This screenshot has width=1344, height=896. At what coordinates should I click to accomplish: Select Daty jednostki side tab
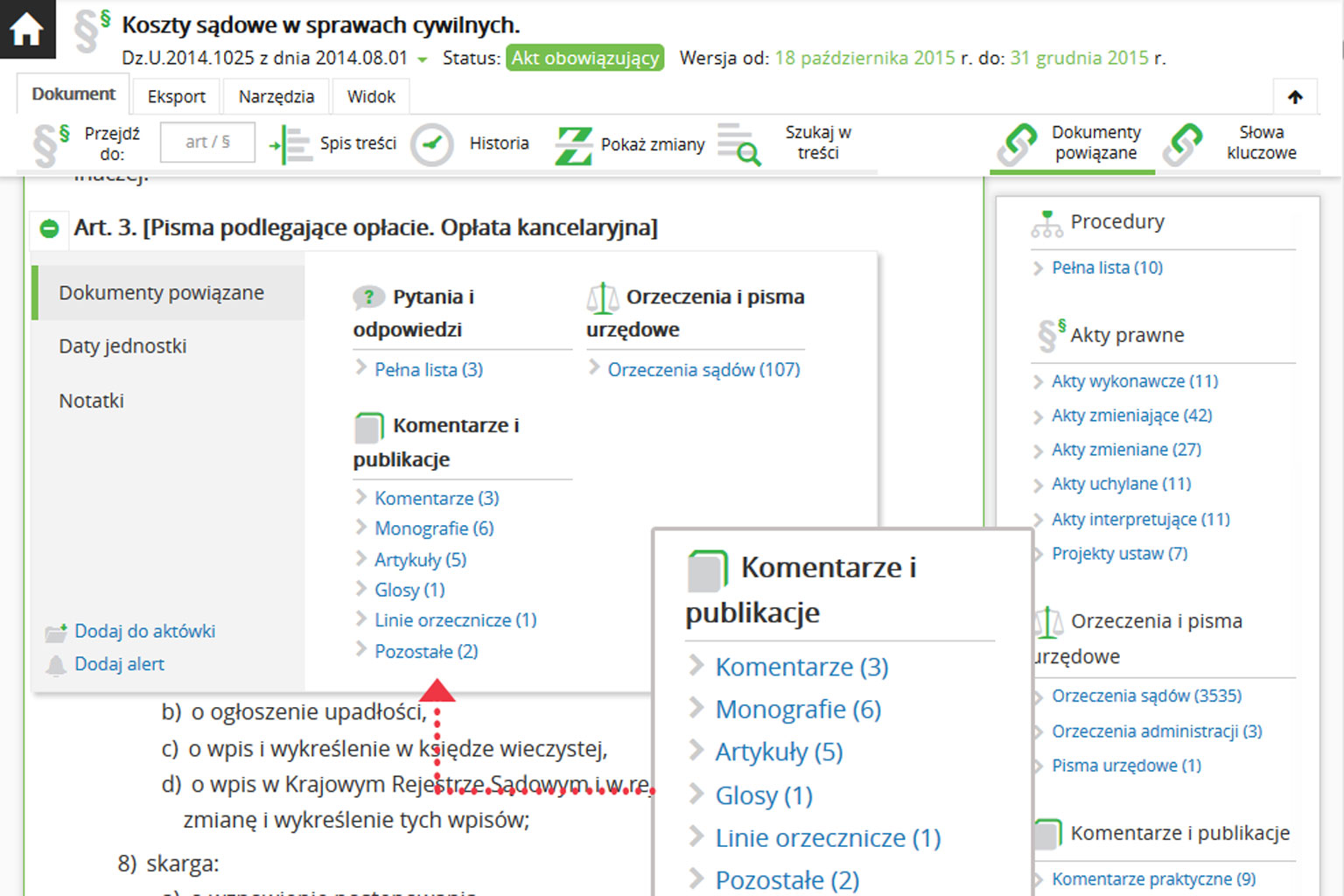coord(122,346)
